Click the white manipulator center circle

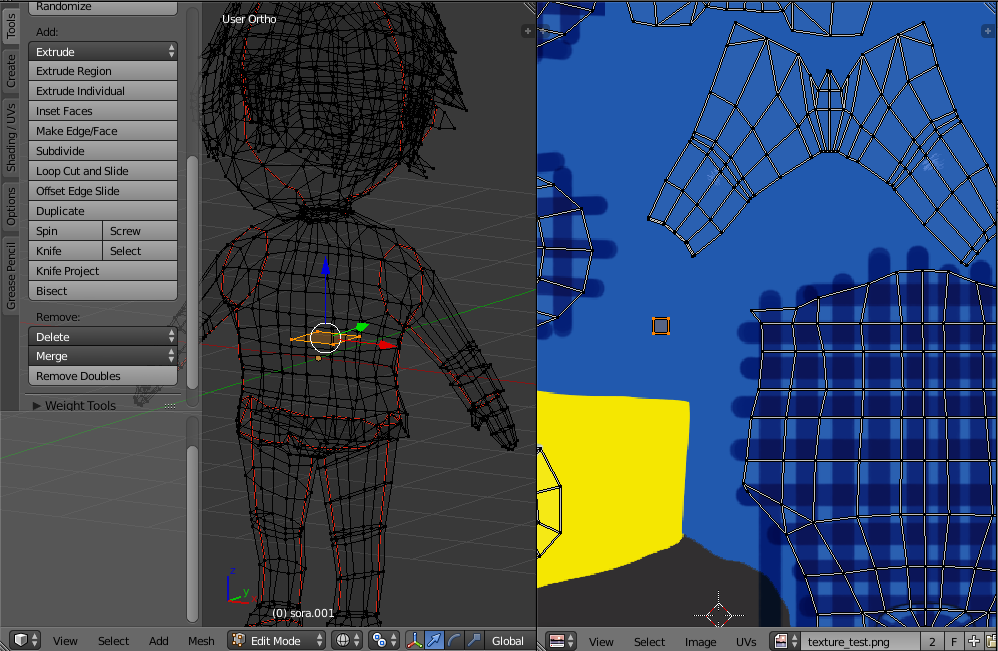tap(325, 337)
